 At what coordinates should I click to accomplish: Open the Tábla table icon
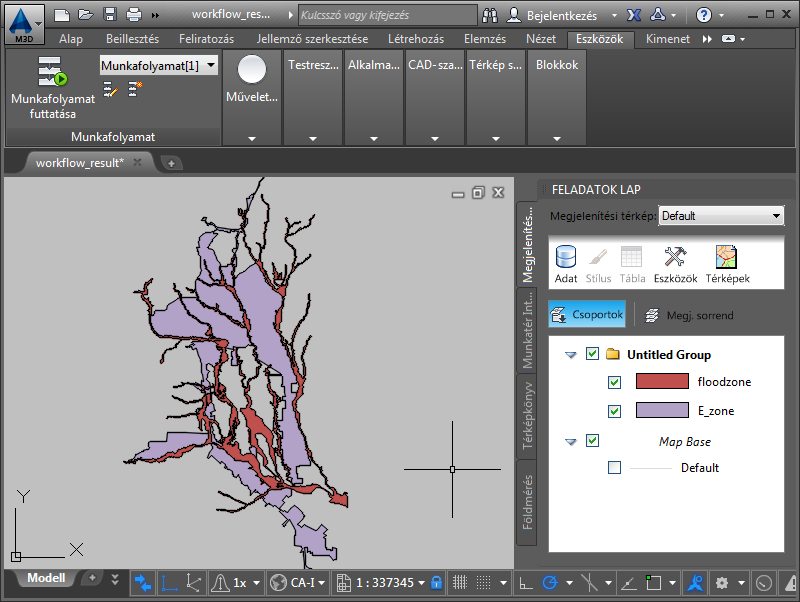point(631,264)
